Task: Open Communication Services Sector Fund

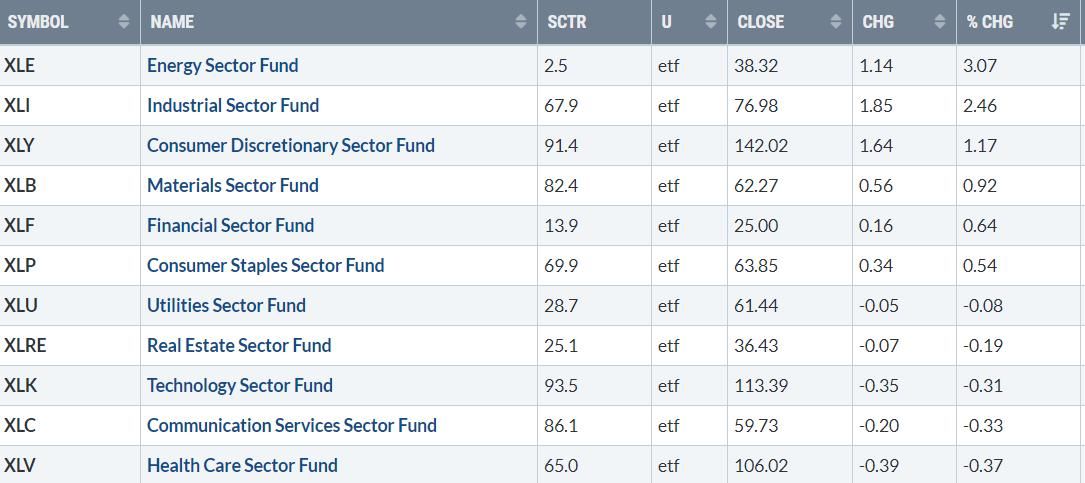Action: (291, 426)
